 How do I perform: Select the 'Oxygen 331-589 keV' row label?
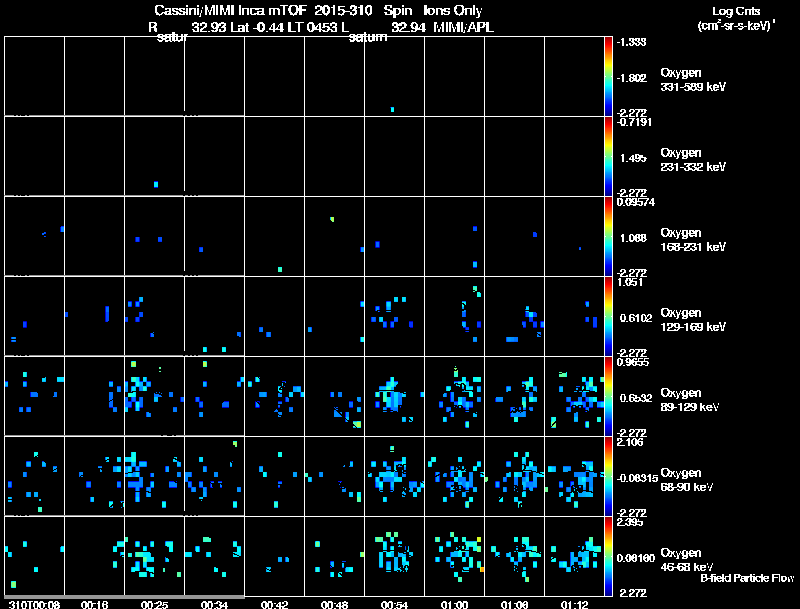tap(693, 80)
